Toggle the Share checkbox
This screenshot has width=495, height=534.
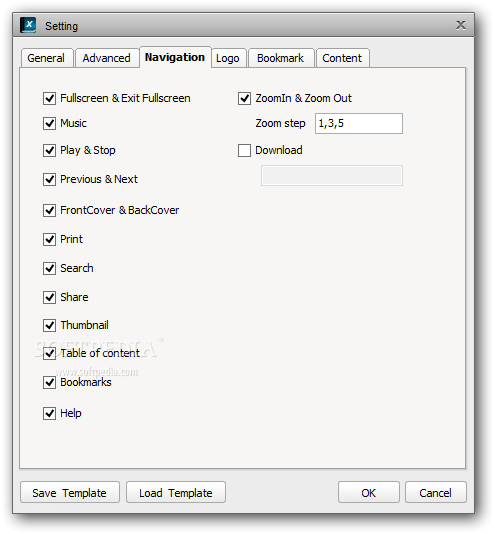[49, 297]
